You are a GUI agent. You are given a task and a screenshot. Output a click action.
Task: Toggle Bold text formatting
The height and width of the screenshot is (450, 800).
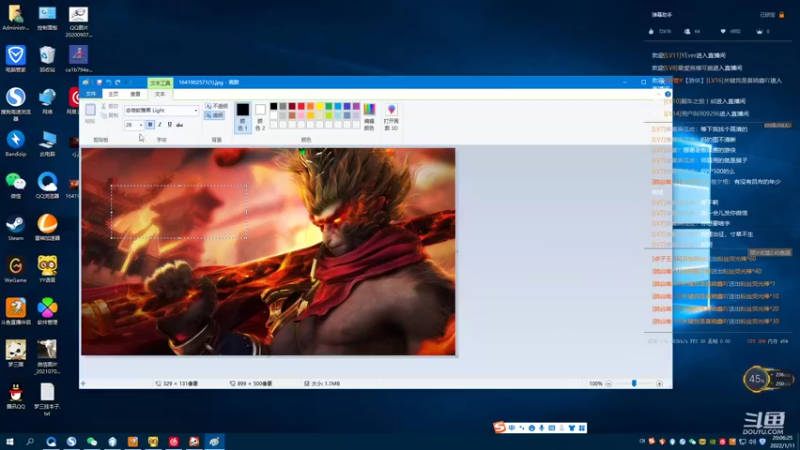(150, 124)
